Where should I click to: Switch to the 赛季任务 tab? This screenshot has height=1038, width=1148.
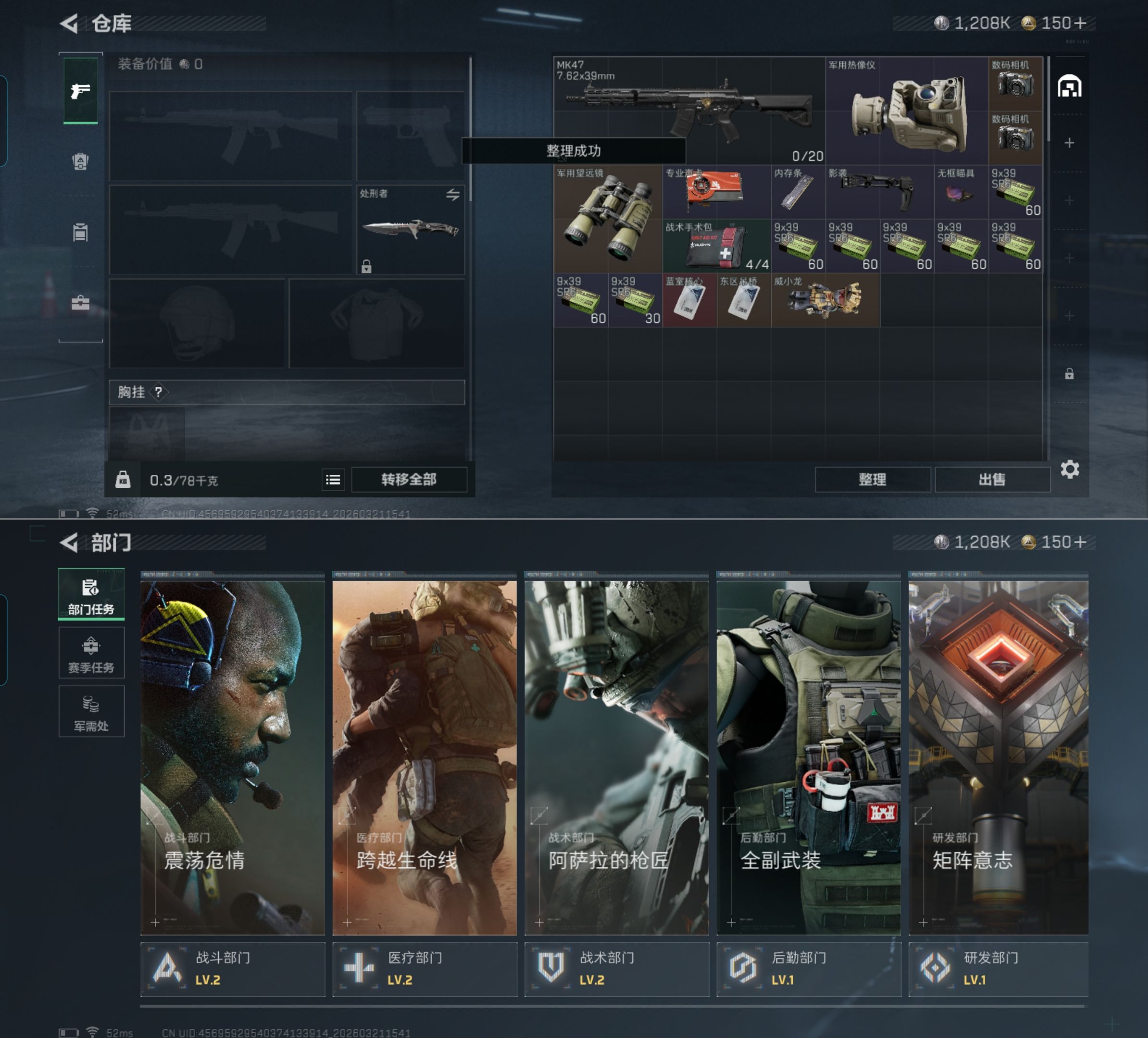click(x=91, y=653)
